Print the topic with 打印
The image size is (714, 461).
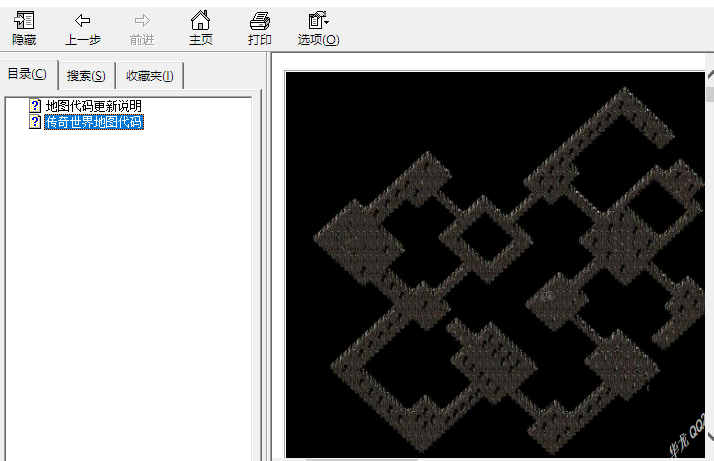point(260,28)
